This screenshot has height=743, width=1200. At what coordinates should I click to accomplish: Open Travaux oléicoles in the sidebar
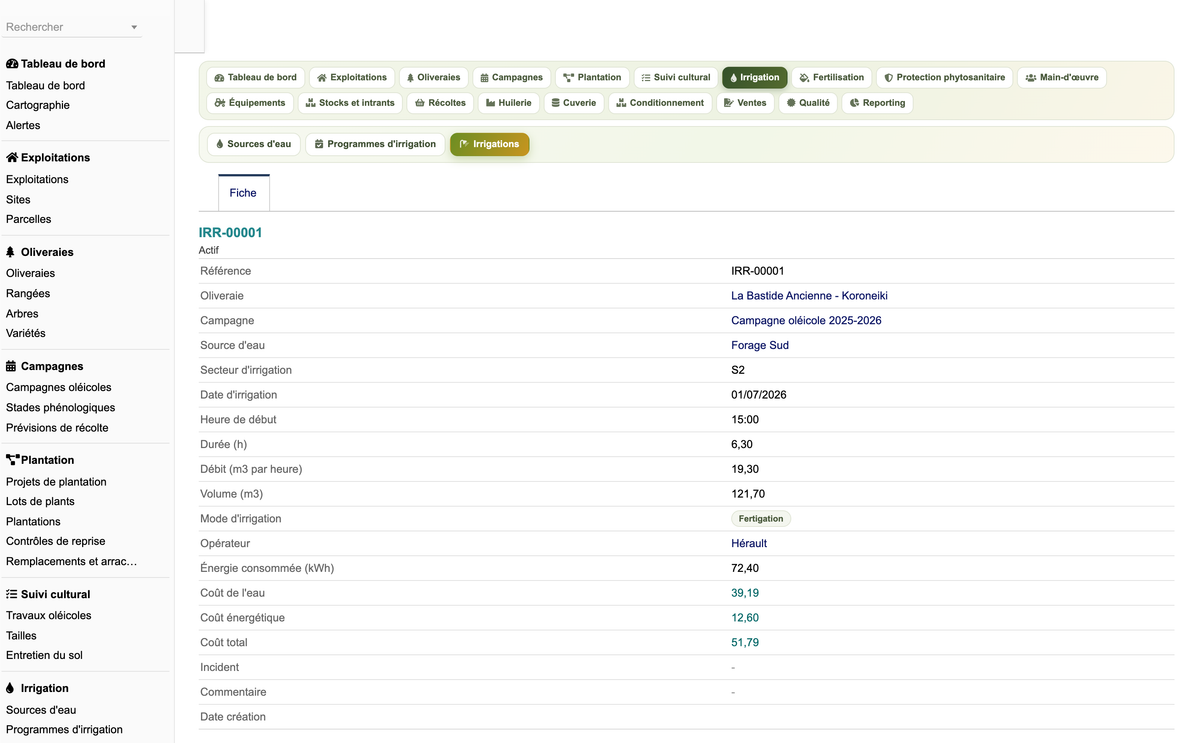coord(48,615)
